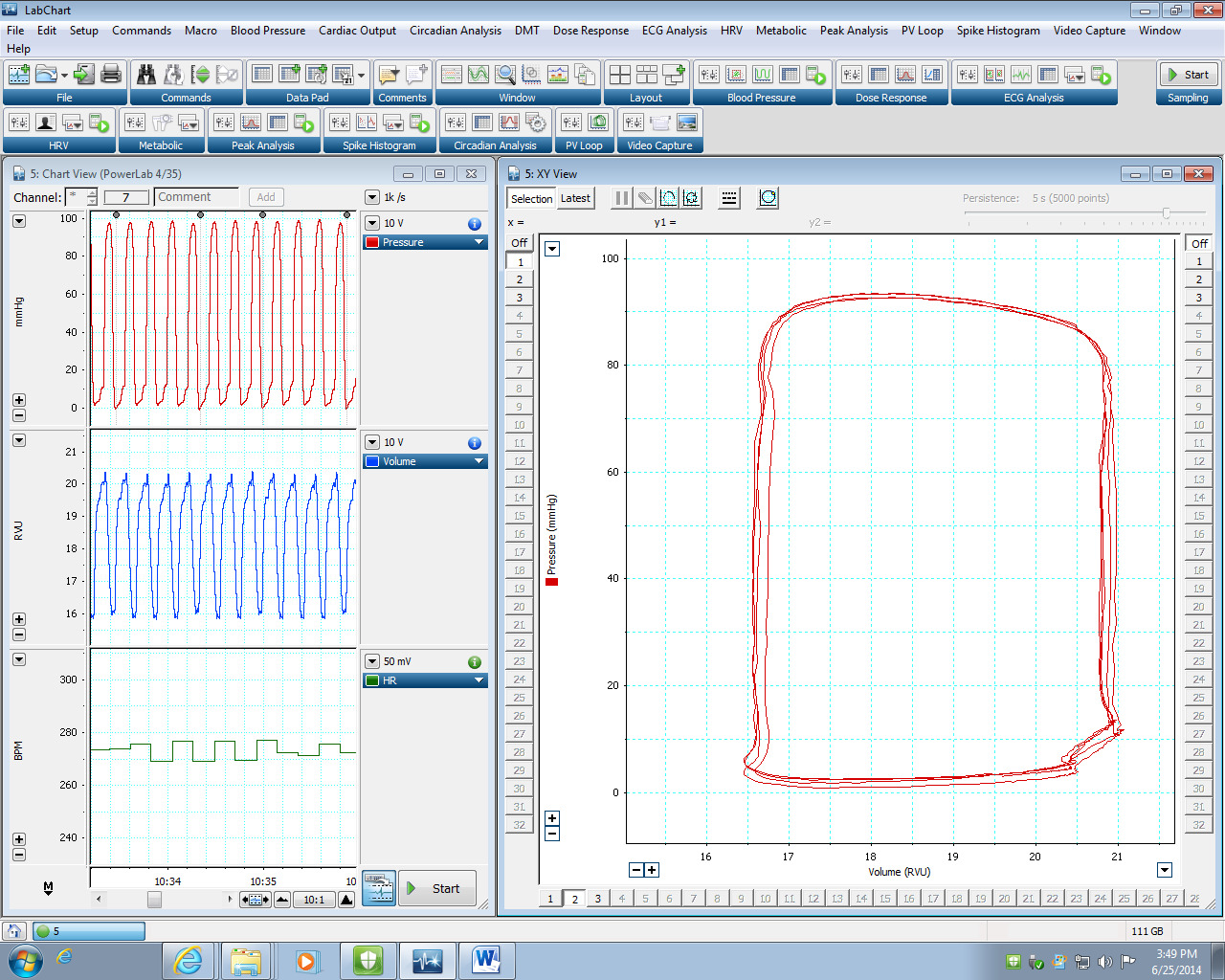Click the Pressure channel info icon
This screenshot has width=1225, height=980.
point(474,223)
